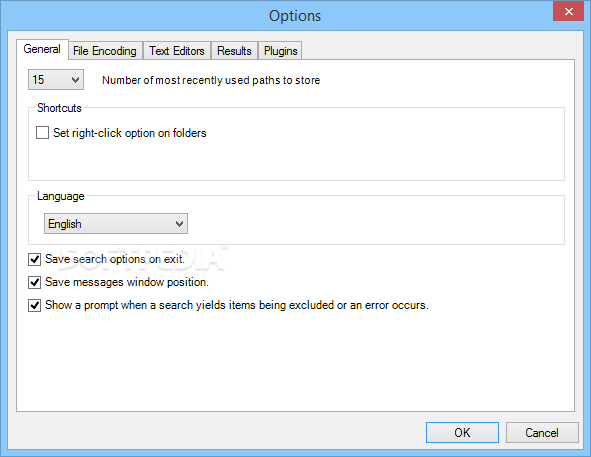Expand the English language dropdown
The height and width of the screenshot is (457, 591).
pyautogui.click(x=116, y=224)
